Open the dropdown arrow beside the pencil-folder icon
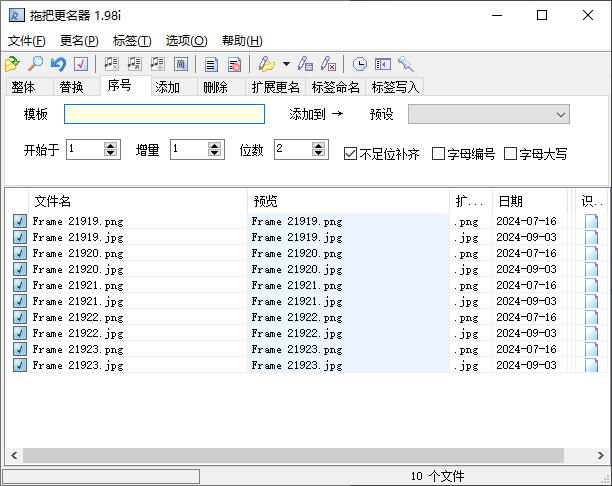The image size is (612, 486). tap(286, 64)
